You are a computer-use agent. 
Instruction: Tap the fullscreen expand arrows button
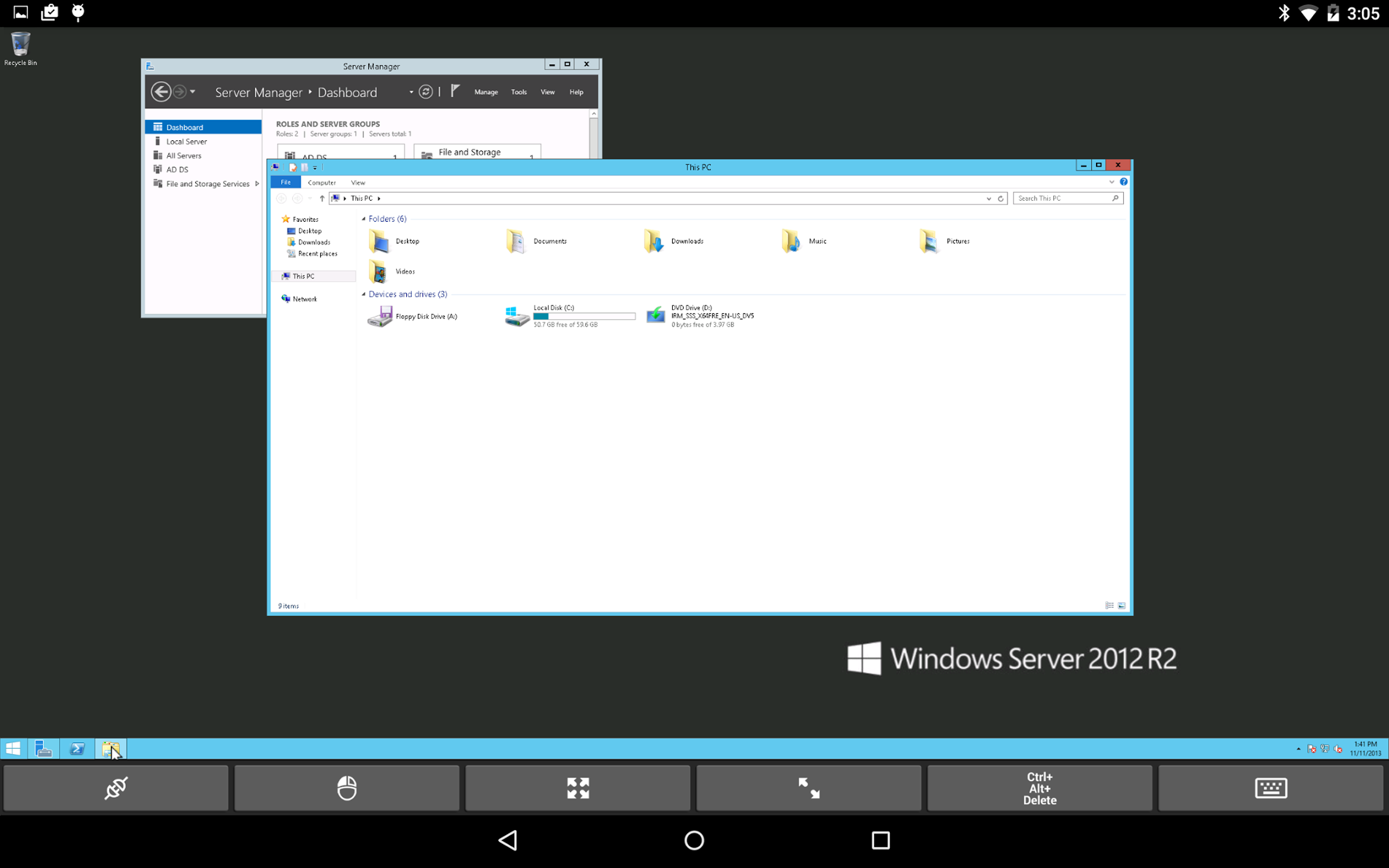tap(578, 788)
